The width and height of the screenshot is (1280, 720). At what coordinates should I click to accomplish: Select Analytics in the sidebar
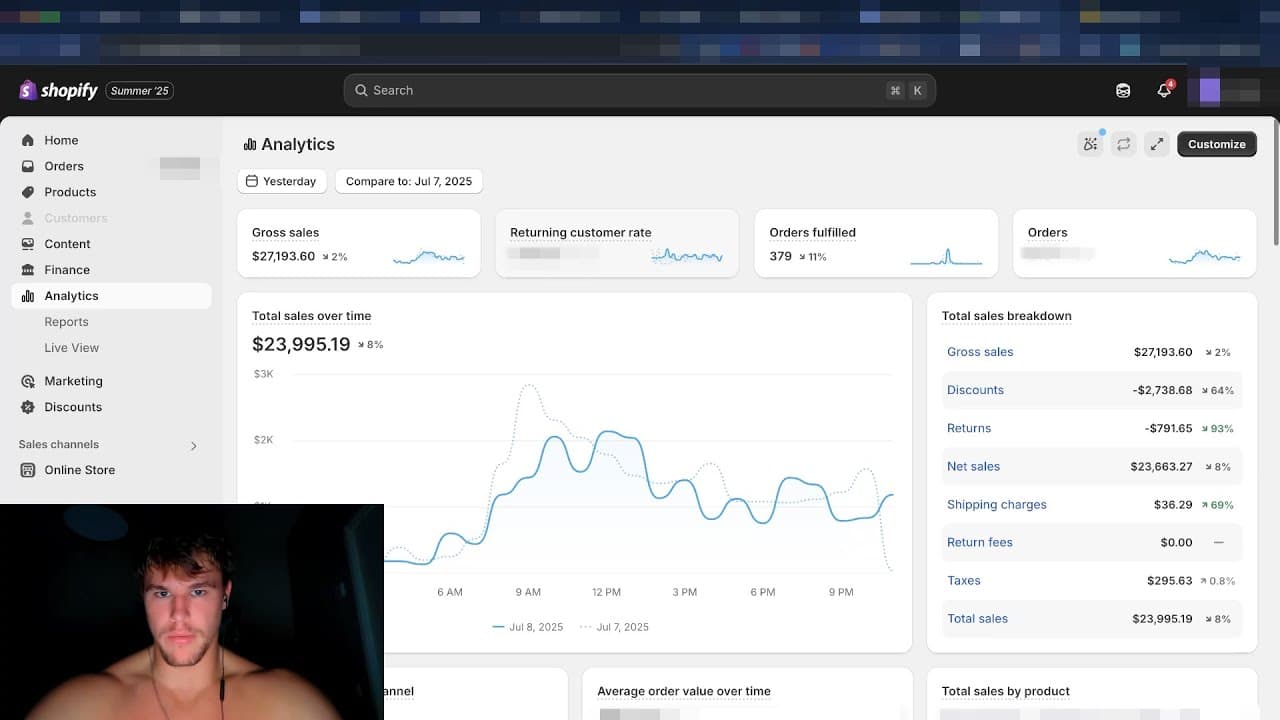tap(111, 296)
